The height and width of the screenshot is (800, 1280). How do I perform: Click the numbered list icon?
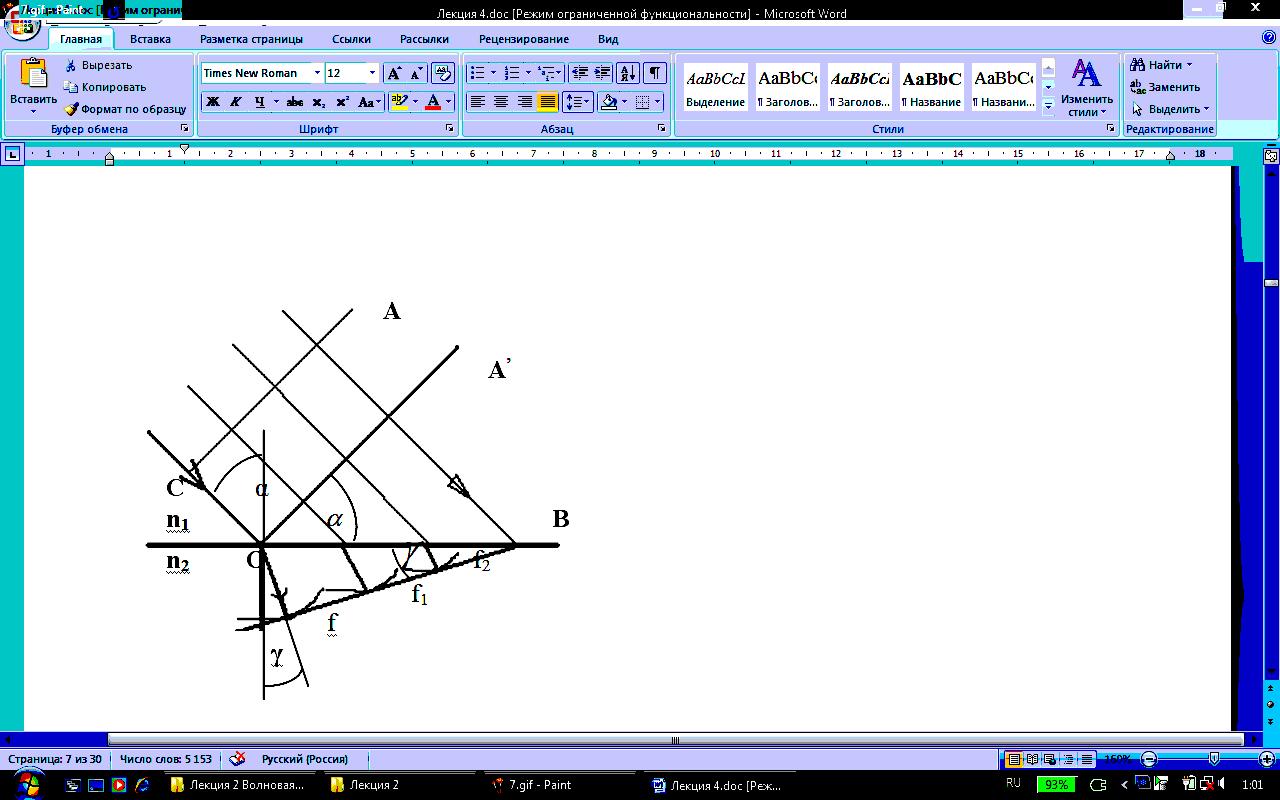pos(512,73)
